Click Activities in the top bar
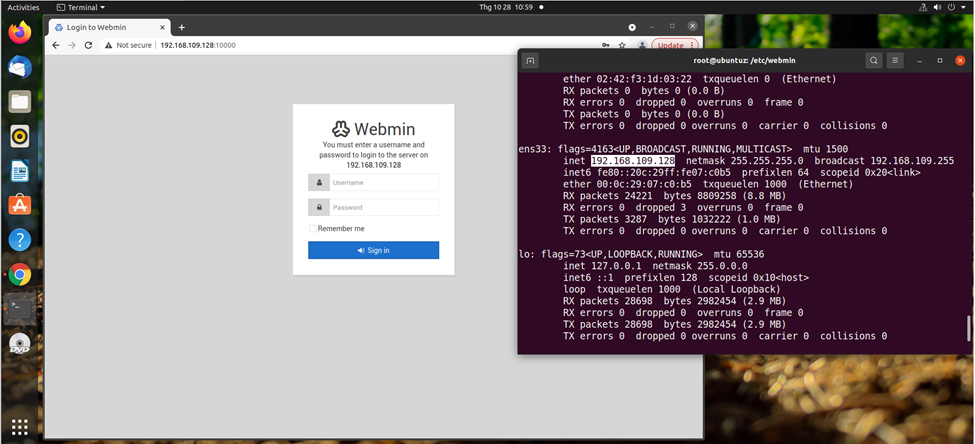The height and width of the screenshot is (444, 975). tap(23, 7)
